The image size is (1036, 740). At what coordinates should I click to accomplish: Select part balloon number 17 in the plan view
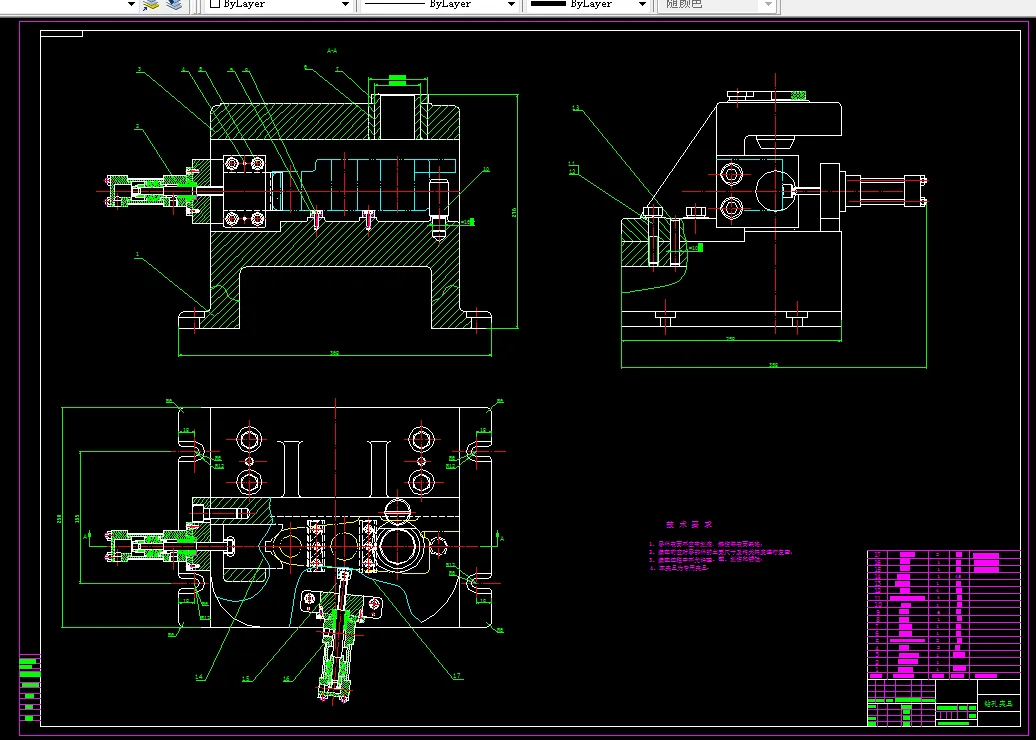(x=457, y=676)
